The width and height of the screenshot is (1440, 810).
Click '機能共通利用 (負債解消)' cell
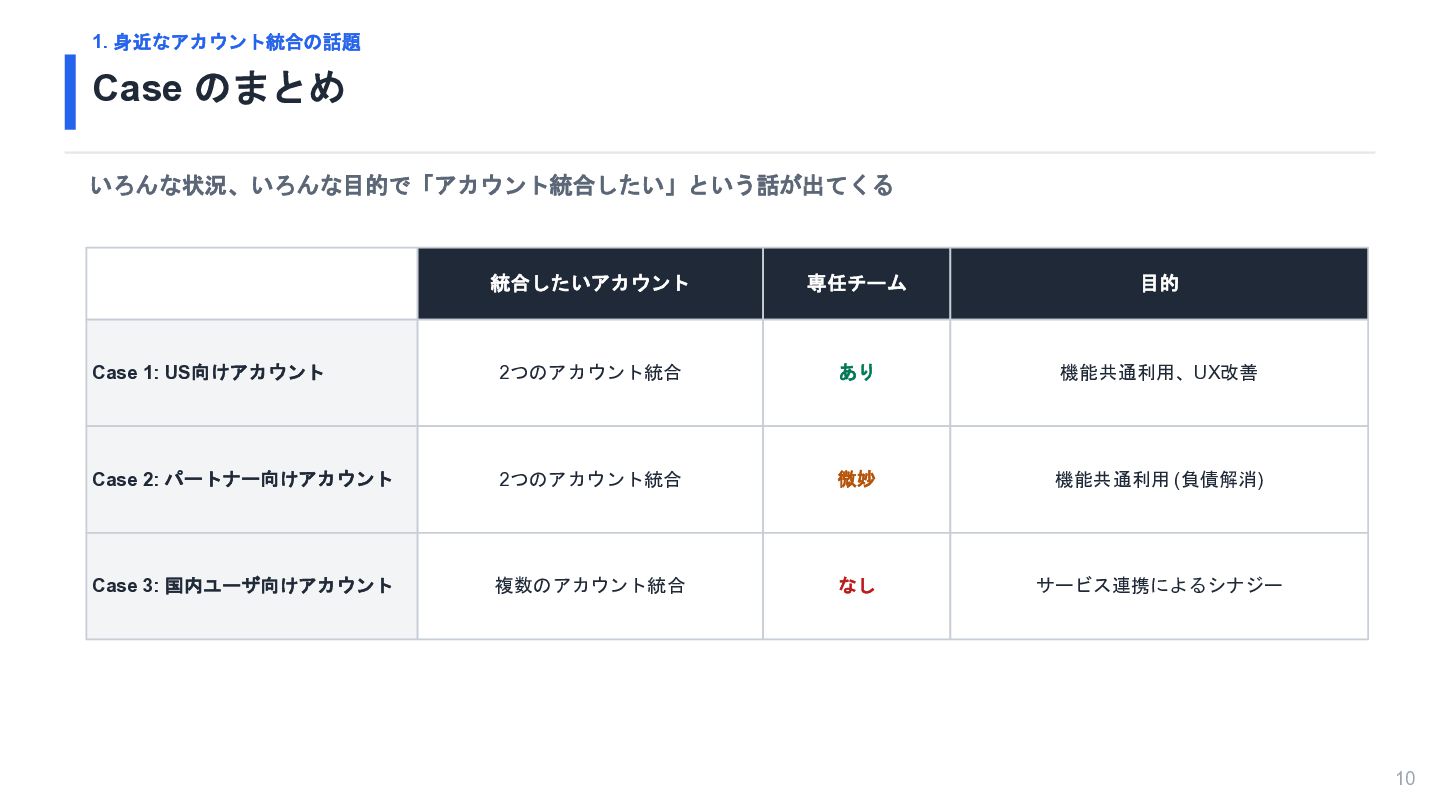1159,479
